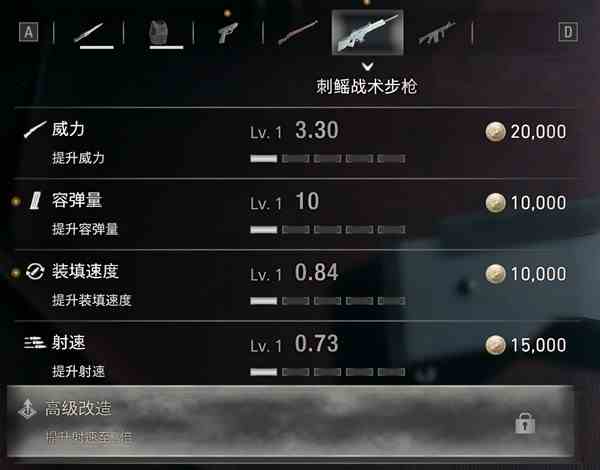Click the 20,000 coin cost for power

[526, 132]
